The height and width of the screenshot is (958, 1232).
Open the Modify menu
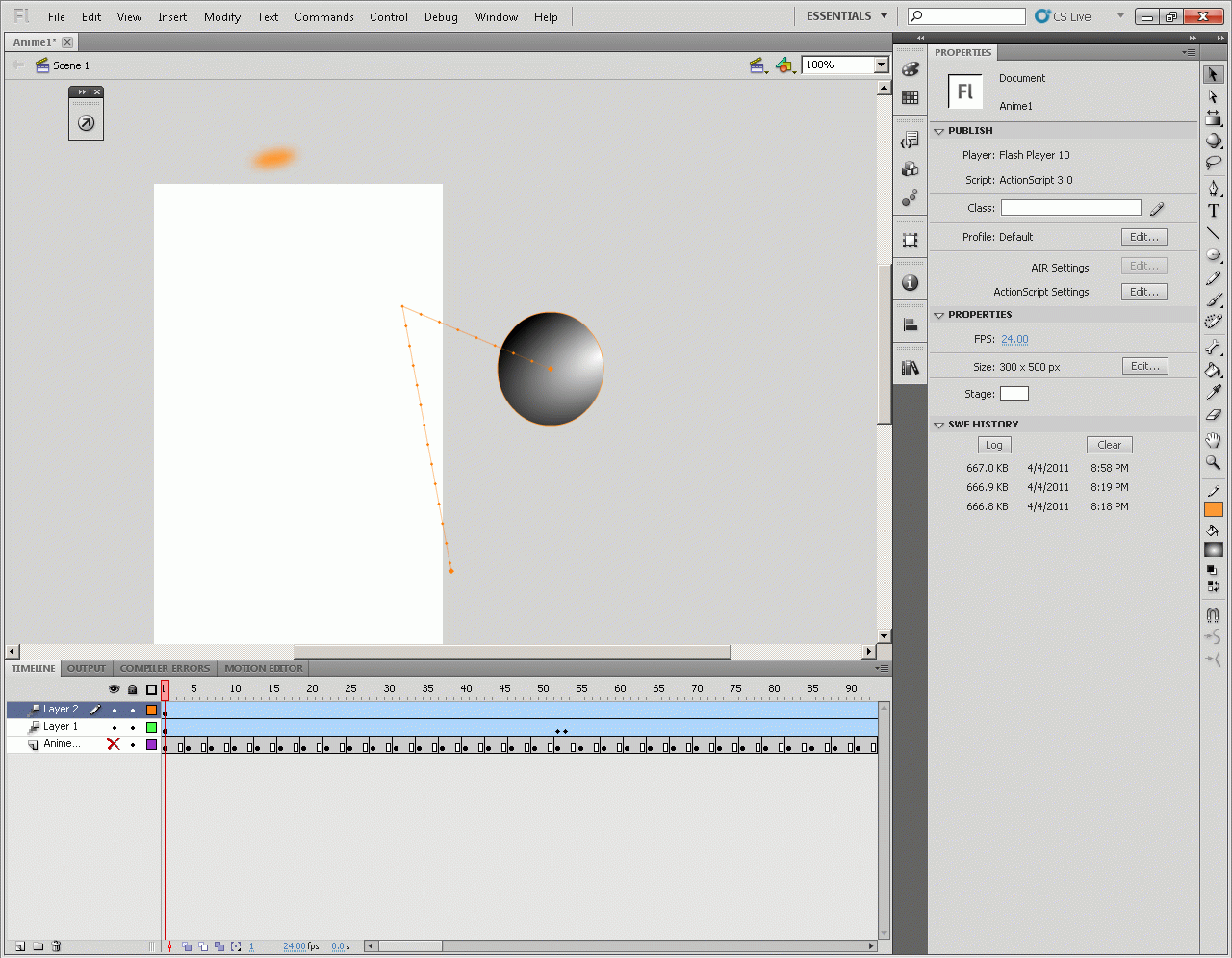pyautogui.click(x=222, y=17)
